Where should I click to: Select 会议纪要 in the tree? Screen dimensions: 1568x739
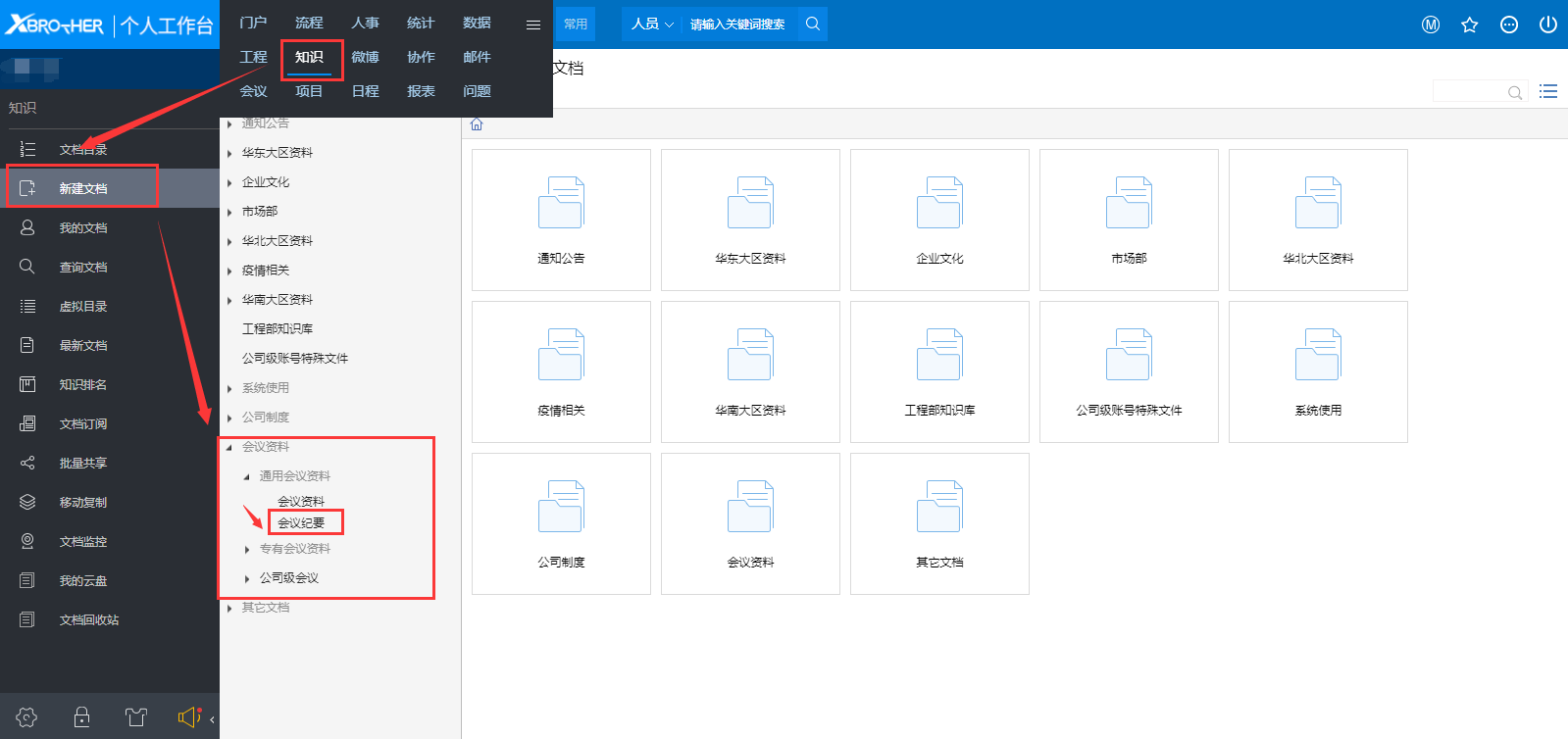pyautogui.click(x=301, y=522)
